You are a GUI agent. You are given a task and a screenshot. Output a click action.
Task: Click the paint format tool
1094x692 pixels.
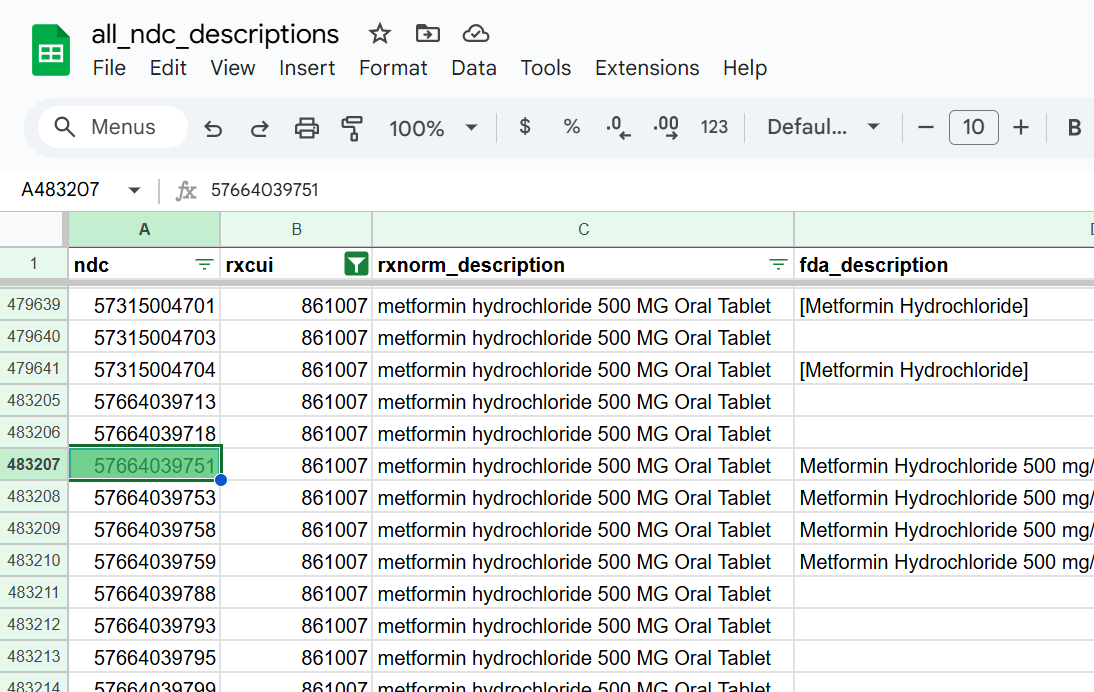(351, 127)
